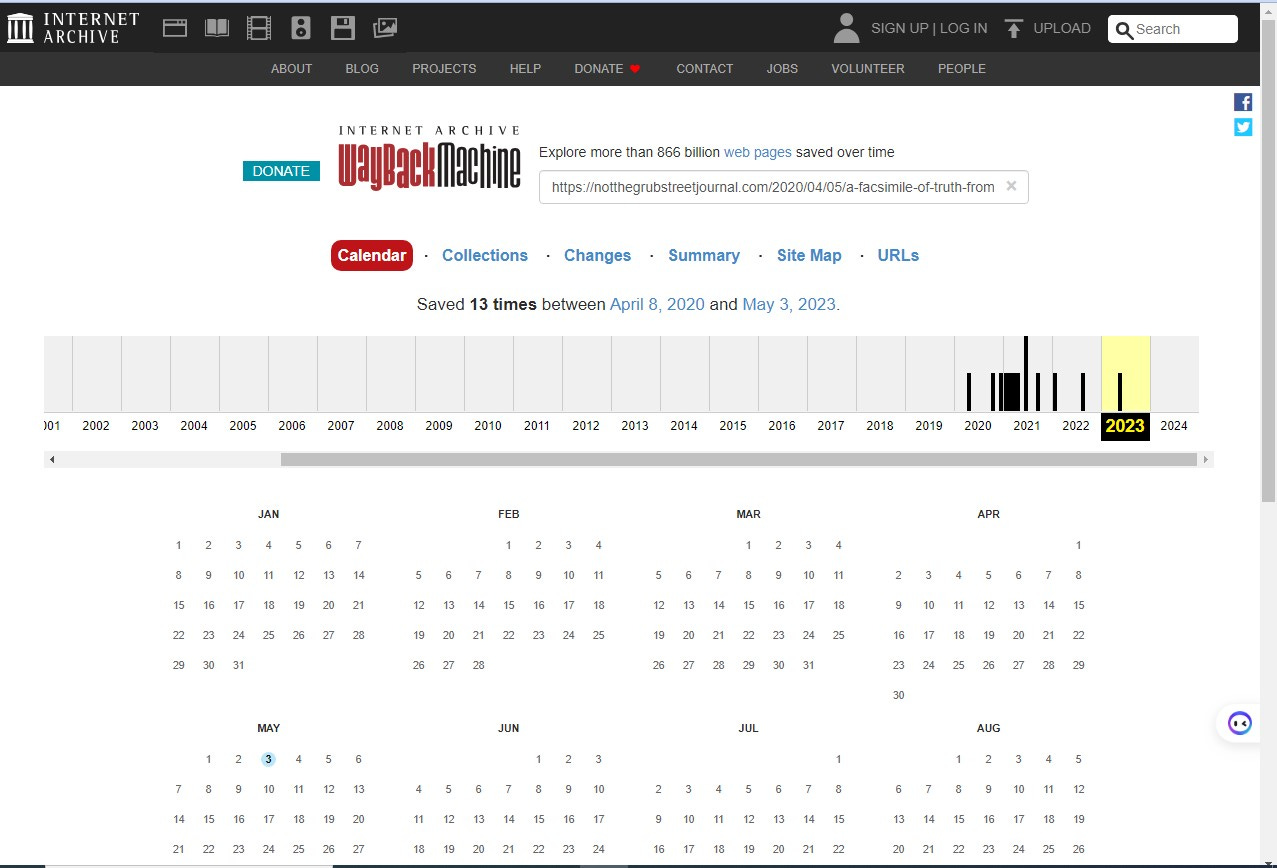
Task: Click the left arrow of the timeline scrollbar
Action: [x=52, y=459]
